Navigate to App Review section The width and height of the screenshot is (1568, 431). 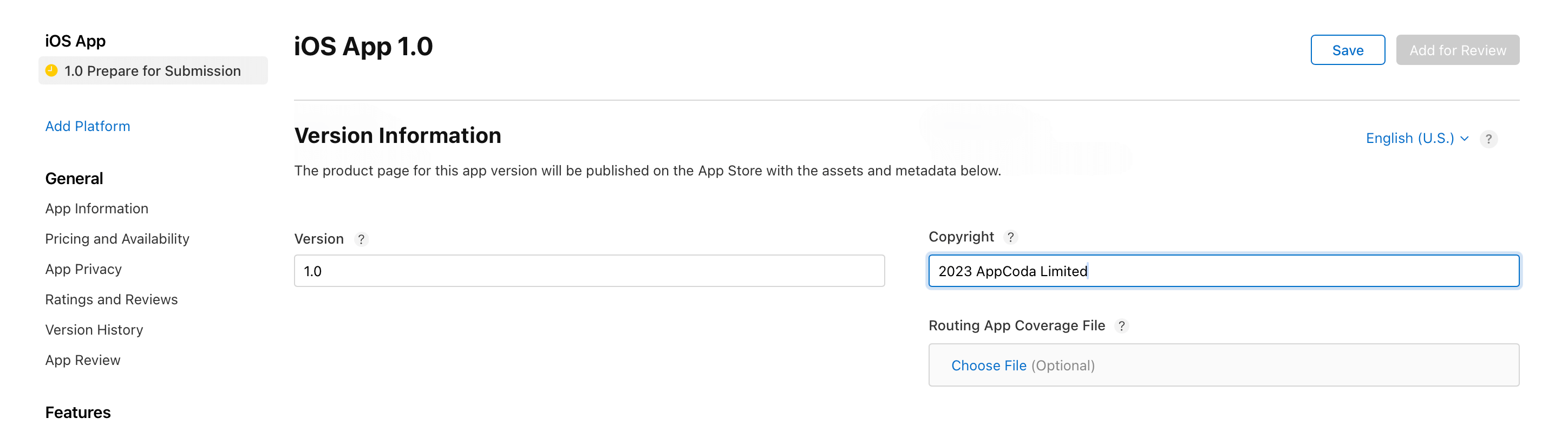(x=83, y=360)
